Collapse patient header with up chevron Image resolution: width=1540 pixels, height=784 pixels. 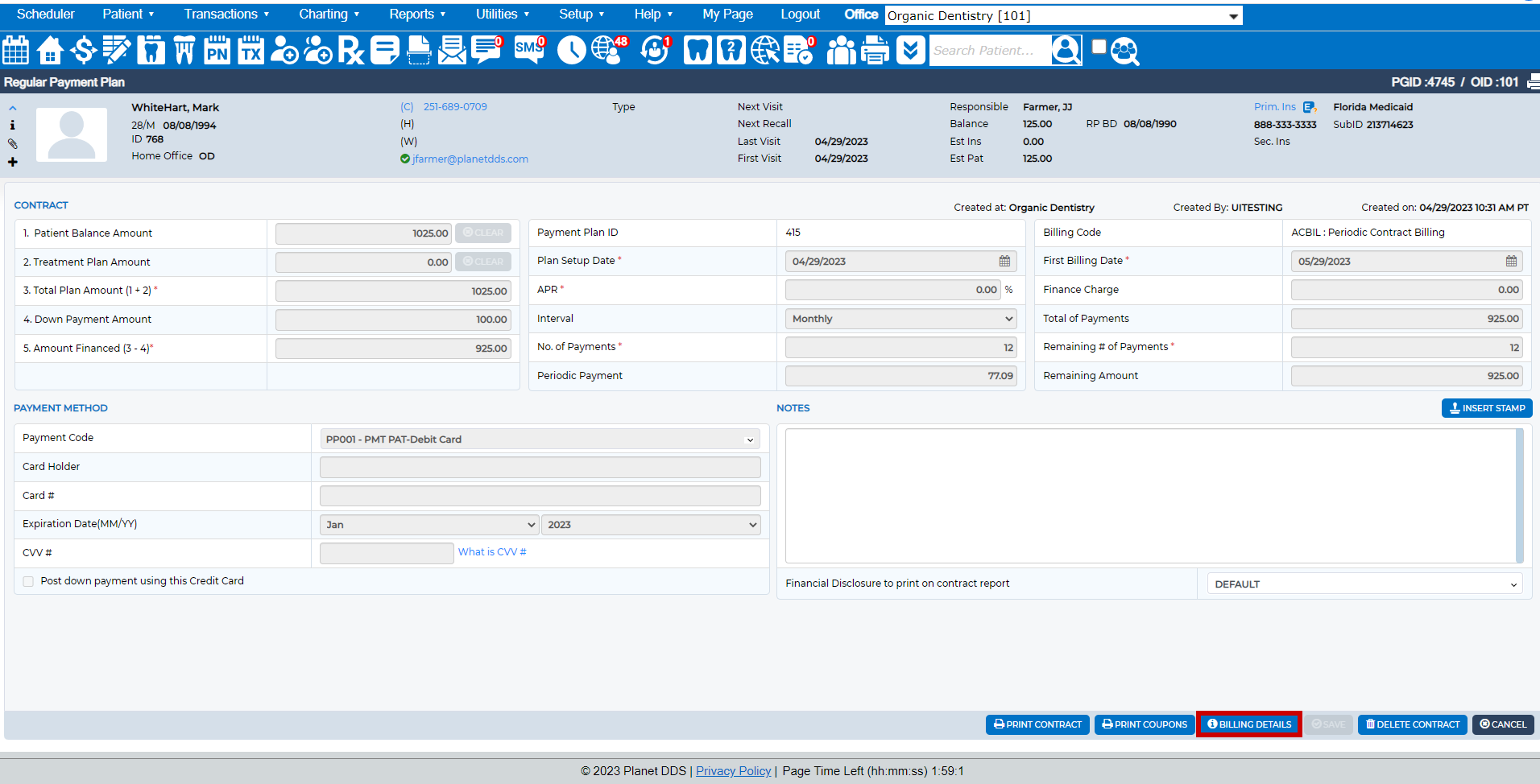click(x=13, y=108)
